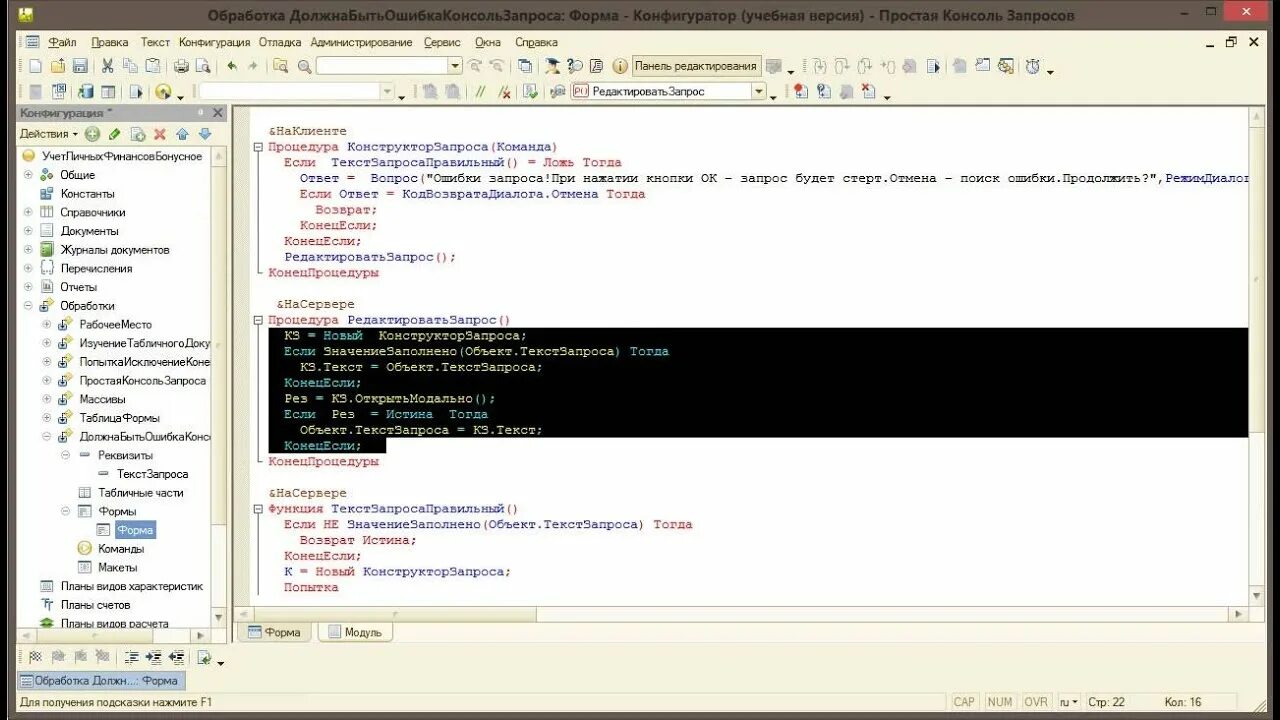Click the red Delete X in Configuration panel
This screenshot has width=1280, height=720.
tap(159, 134)
